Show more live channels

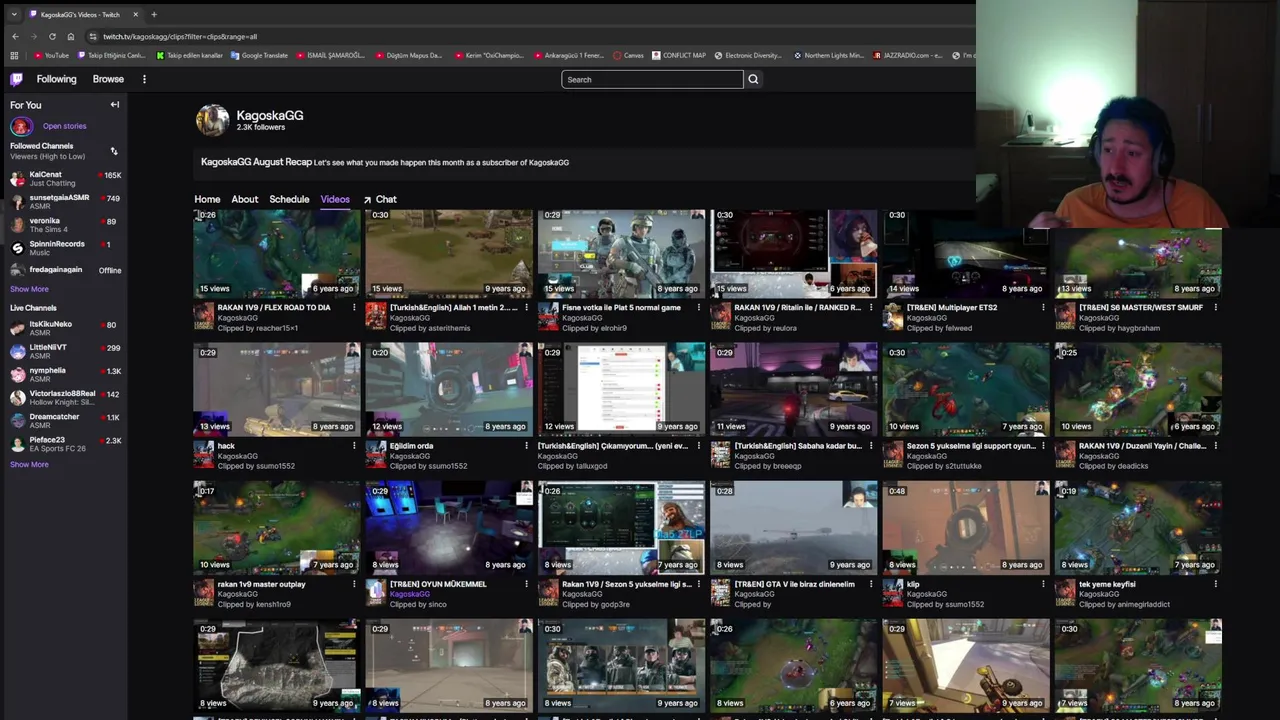[29, 464]
